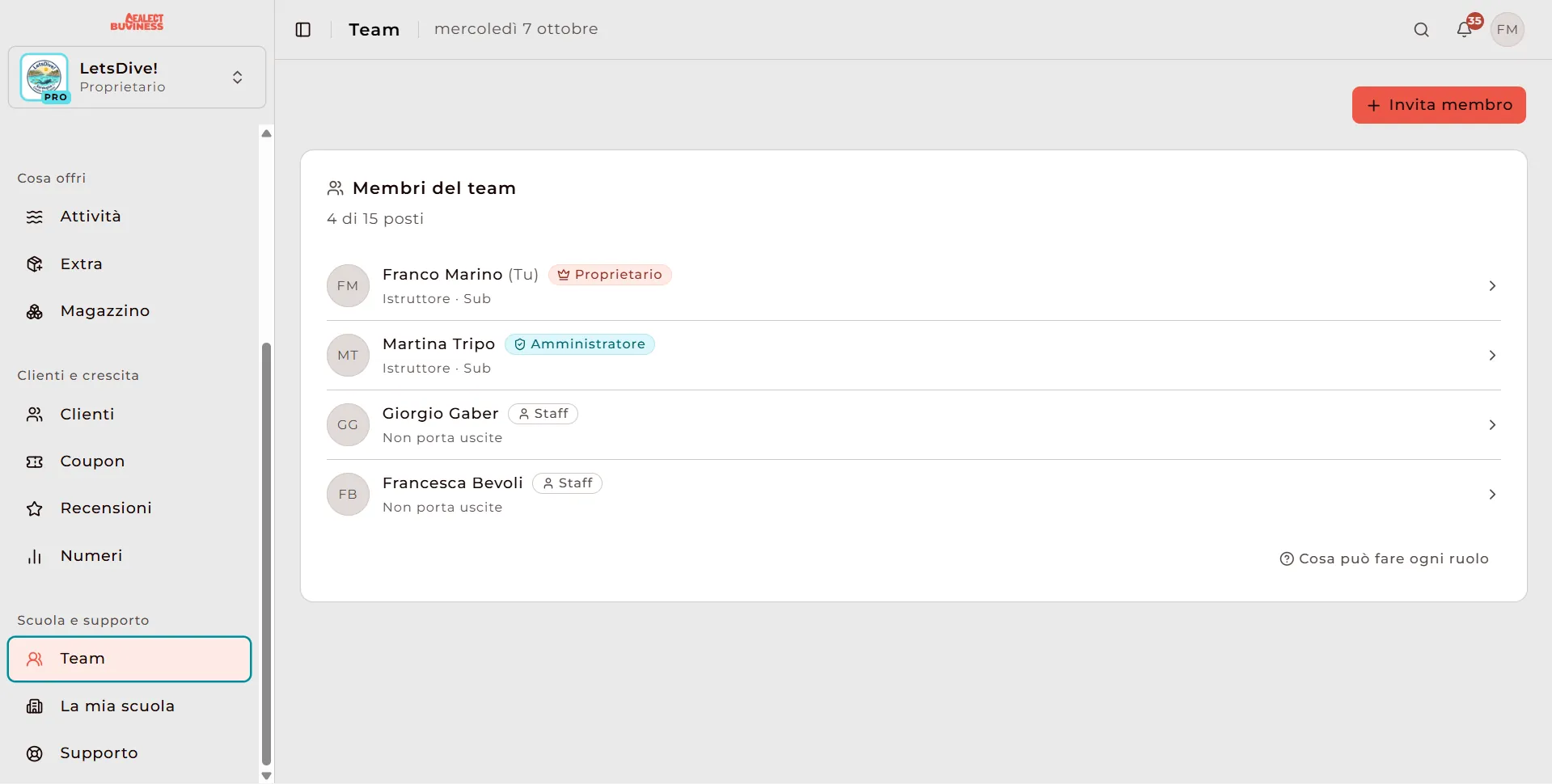Open Cosa può fare ogni ruolo help
The width and height of the screenshot is (1552, 784).
pos(1384,559)
